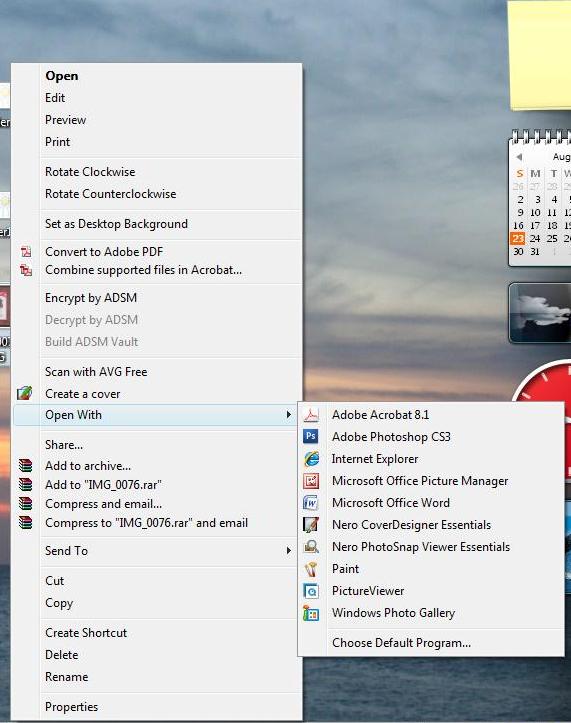Viewport: 571px width, 723px height.
Task: Click the Add to archive books icon
Action: [x=25, y=466]
